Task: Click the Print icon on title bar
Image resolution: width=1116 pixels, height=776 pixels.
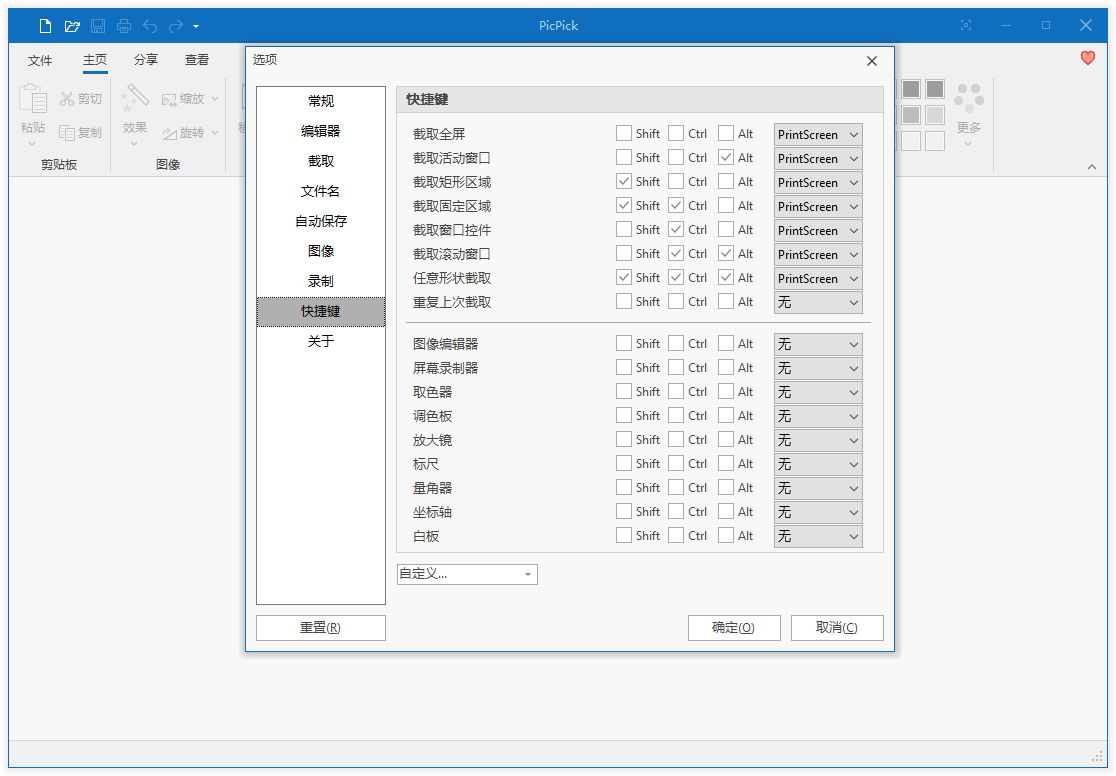Action: [x=124, y=25]
